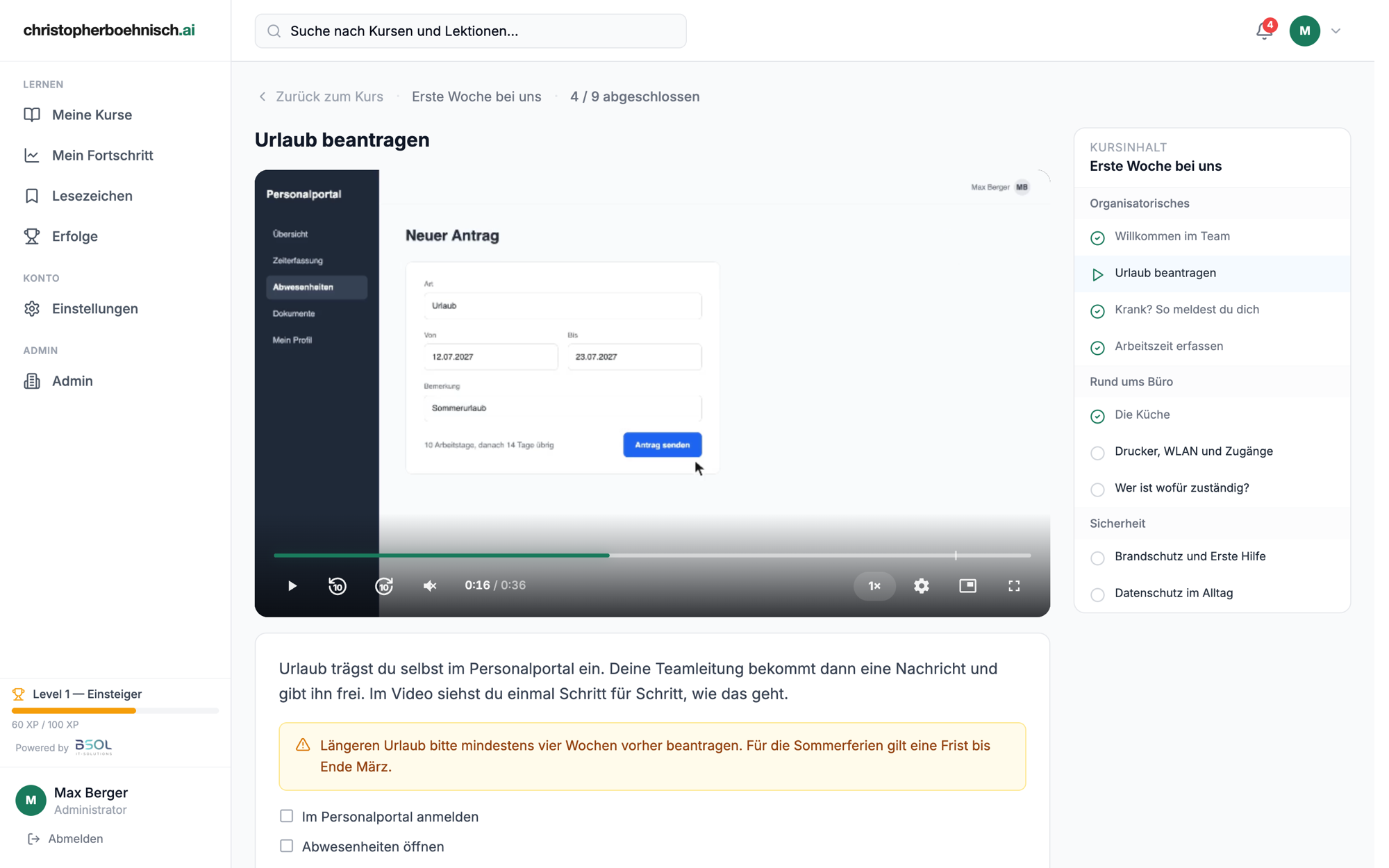Viewport: 1389px width, 868px height.
Task: Click the Mein Fortschritt chart icon
Action: 32,155
